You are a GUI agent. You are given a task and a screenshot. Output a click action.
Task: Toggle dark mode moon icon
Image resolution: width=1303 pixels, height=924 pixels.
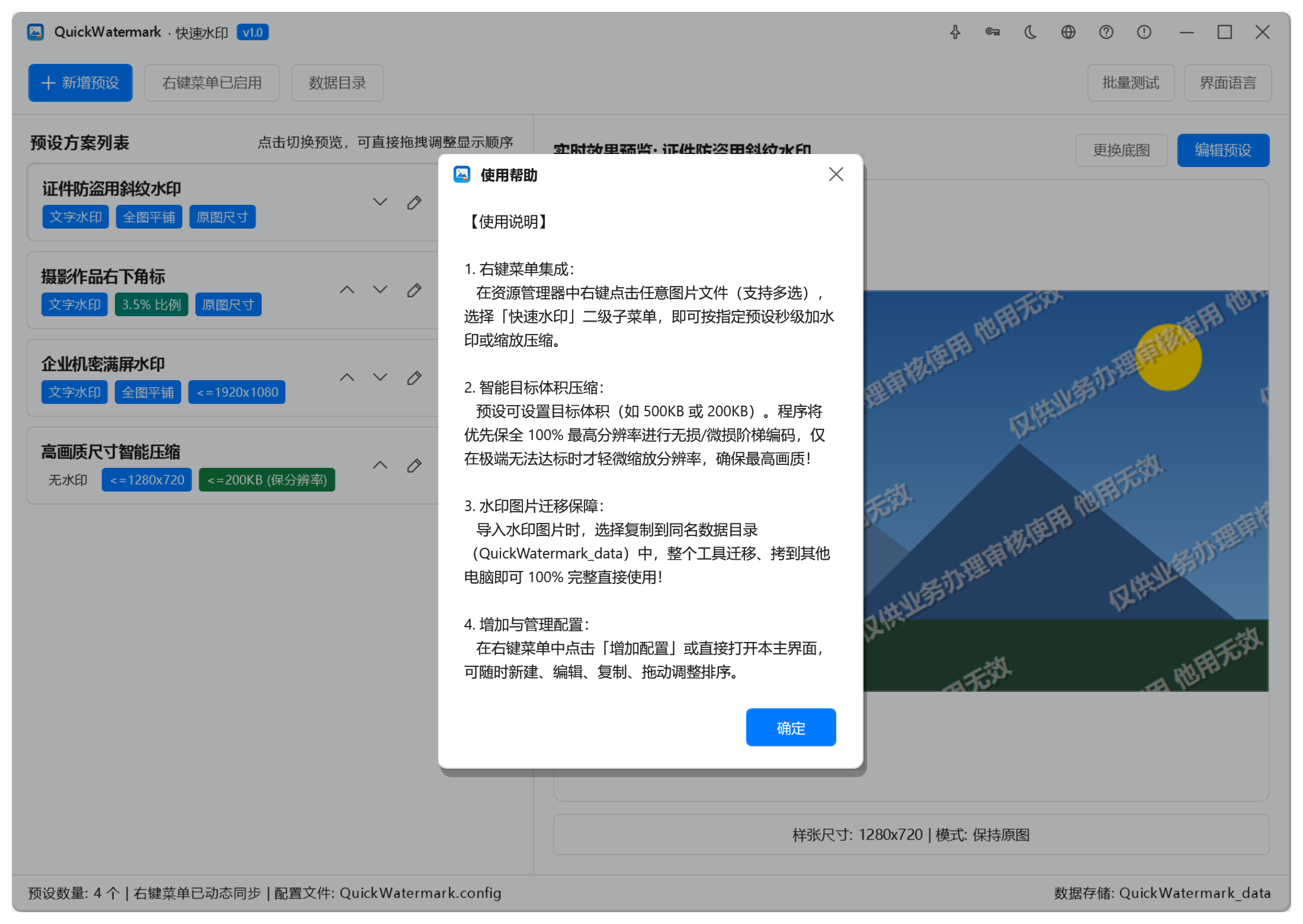1031,32
